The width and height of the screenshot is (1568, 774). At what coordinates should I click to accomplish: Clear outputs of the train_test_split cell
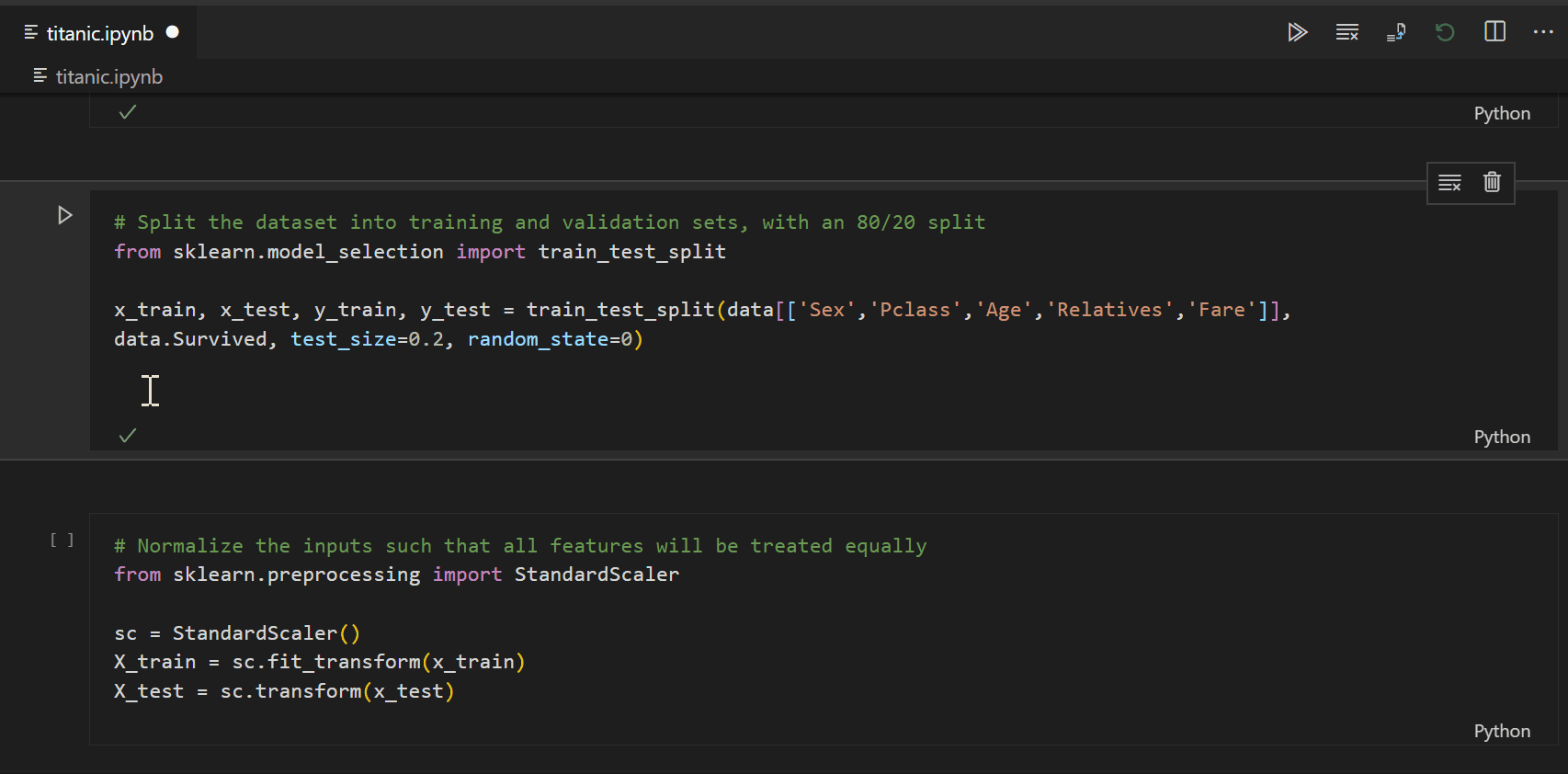pos(1449,183)
